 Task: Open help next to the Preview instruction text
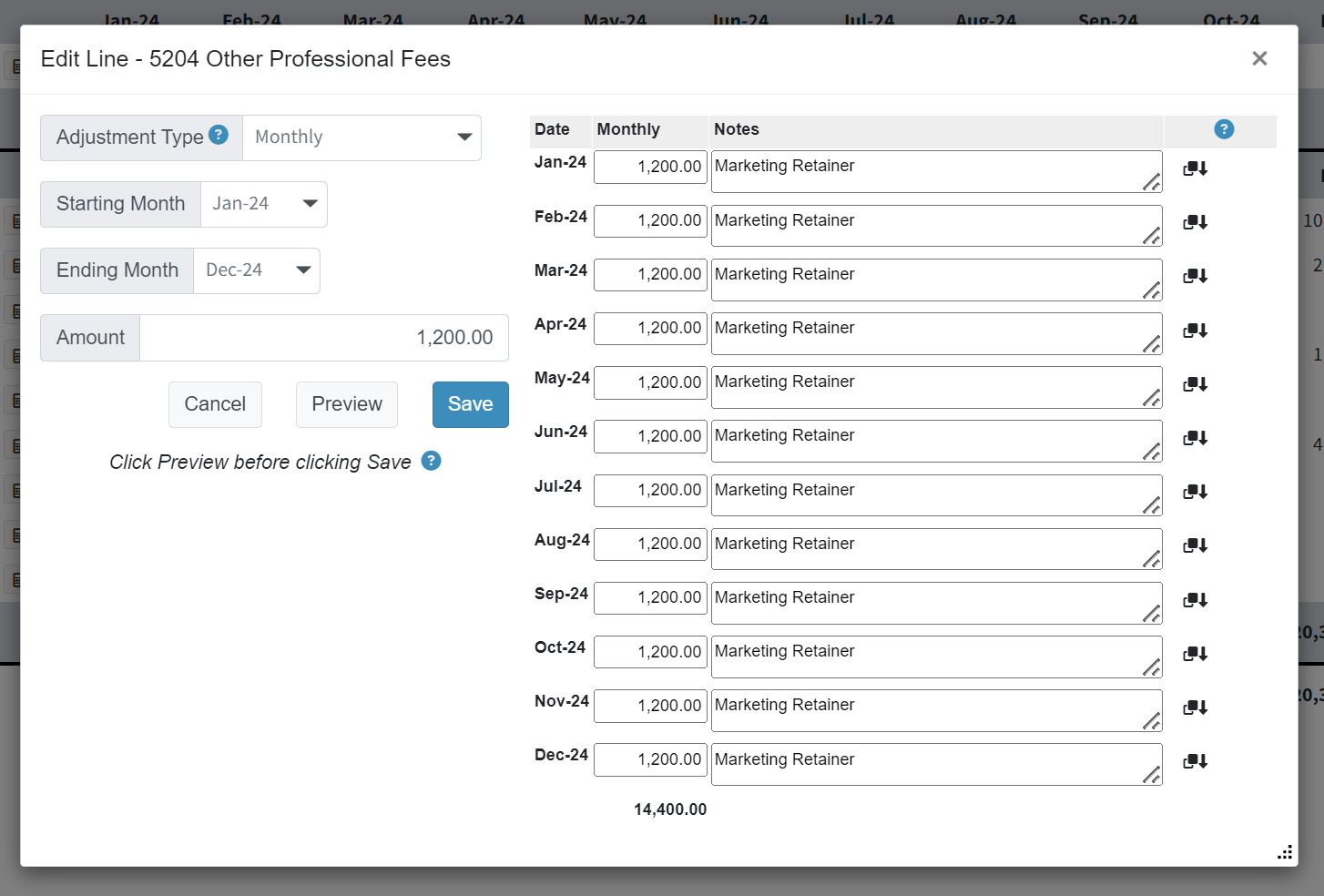coord(431,461)
